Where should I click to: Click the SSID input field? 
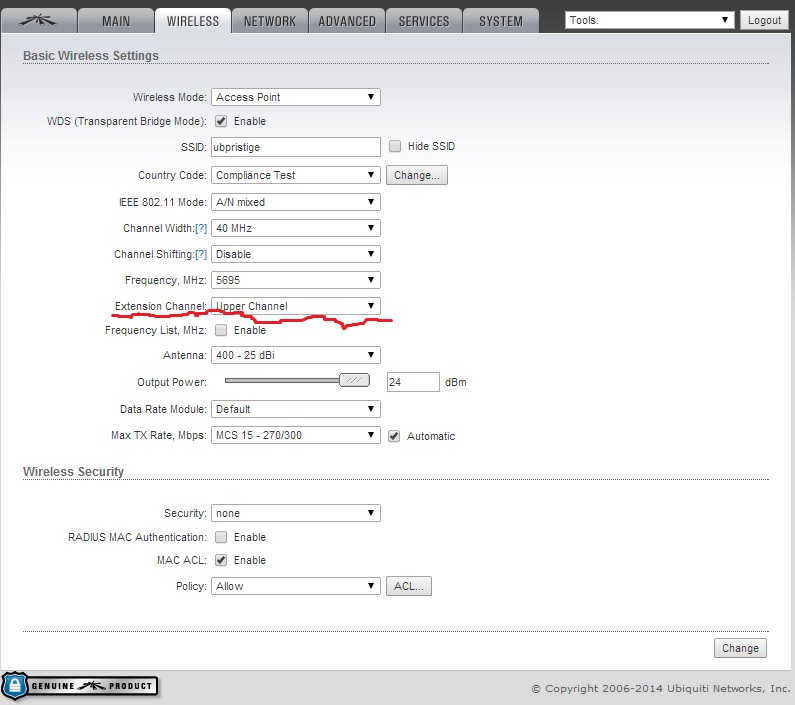pos(296,147)
